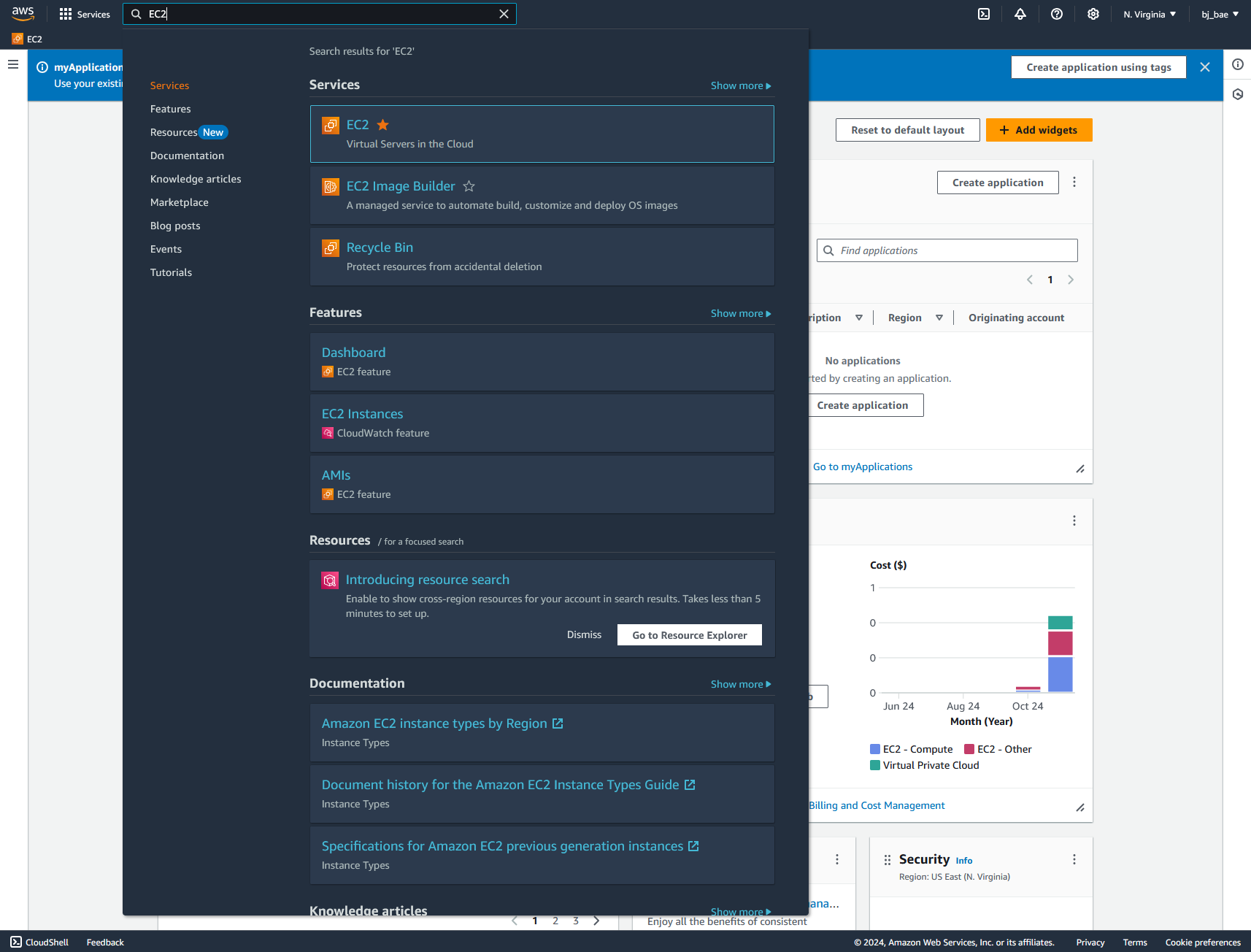Click the edit pencil on myApplications widget
Screen dimensions: 1251x952
coord(1079,468)
